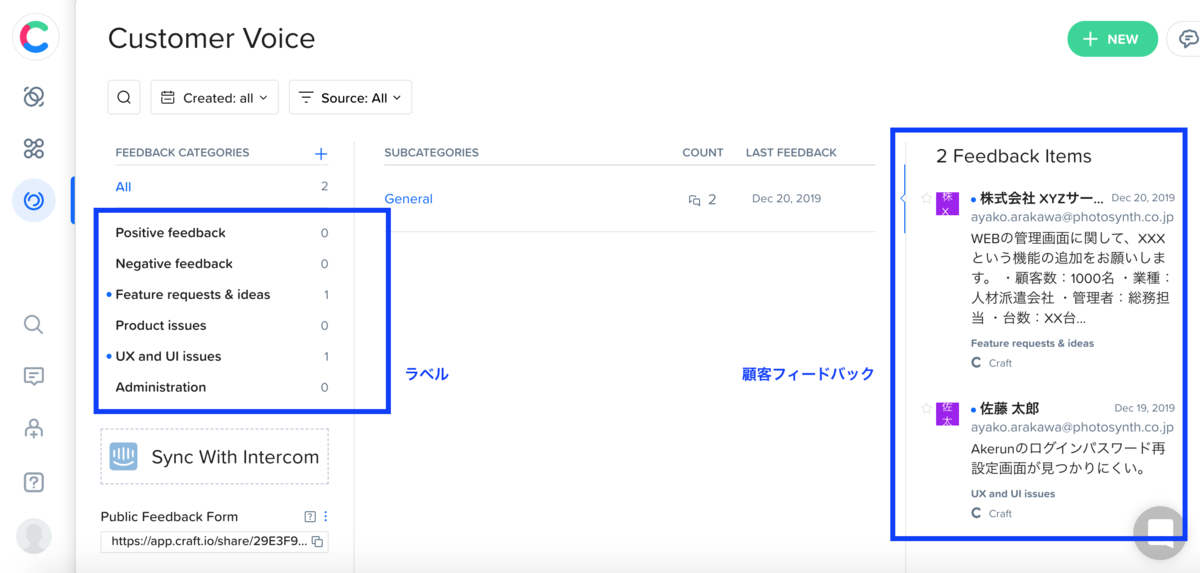The image size is (1200, 573).
Task: Click the WEBの管理画面に関して feedback text
Action: click(x=1071, y=278)
